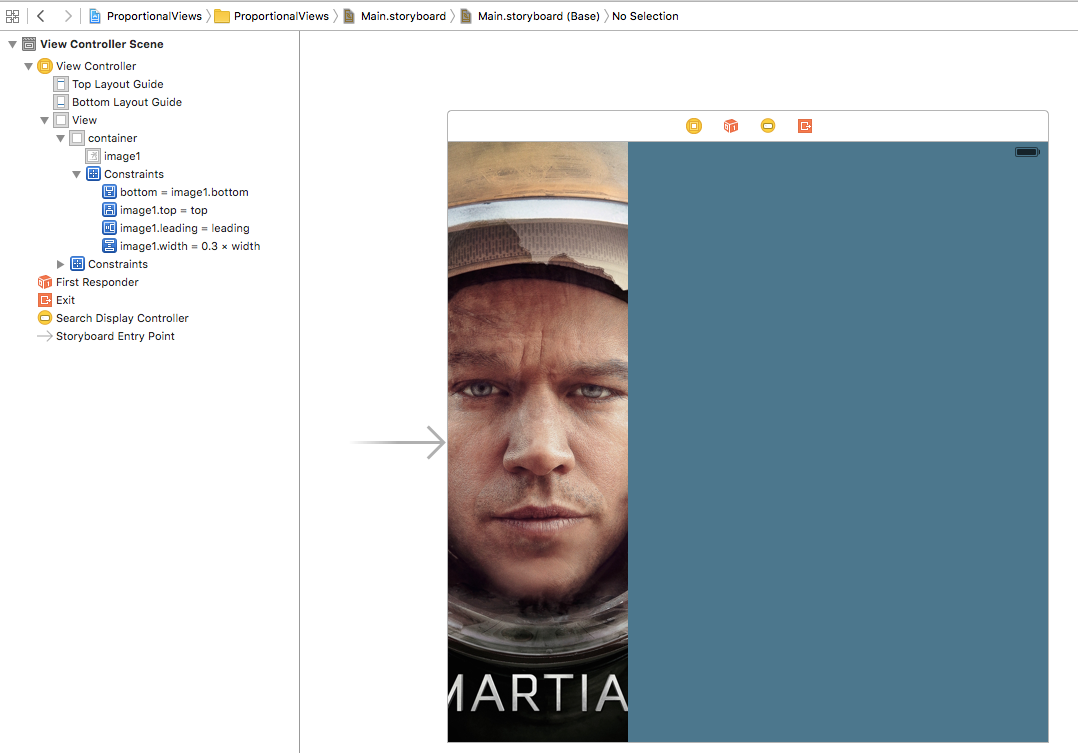This screenshot has width=1078, height=753.
Task: Select Search Display Controller in outline
Action: (x=150, y=318)
